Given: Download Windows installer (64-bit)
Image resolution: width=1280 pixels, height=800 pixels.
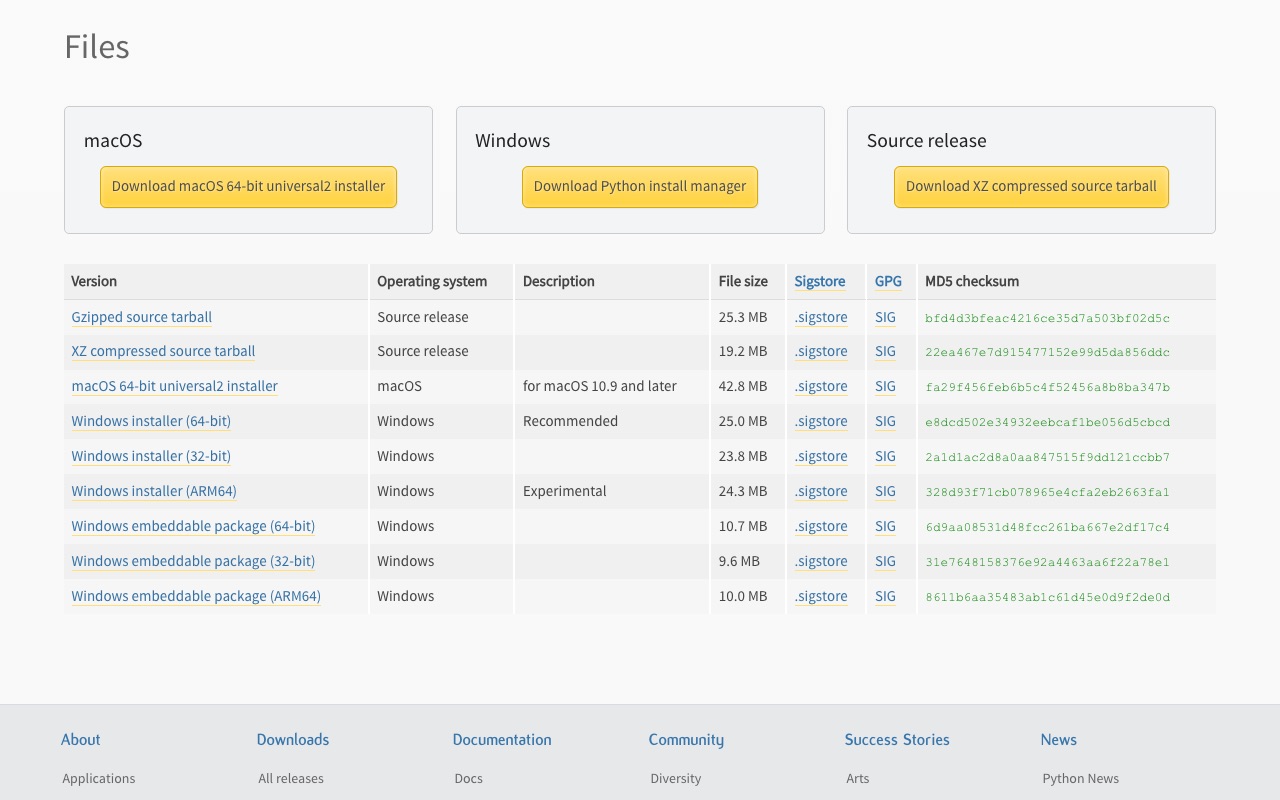Looking at the screenshot, I should [151, 421].
